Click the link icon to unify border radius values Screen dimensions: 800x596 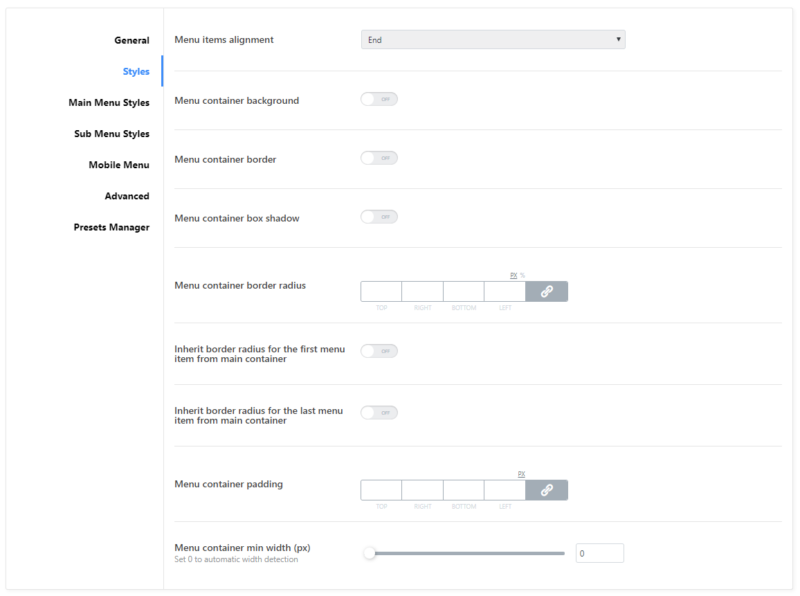[x=546, y=291]
